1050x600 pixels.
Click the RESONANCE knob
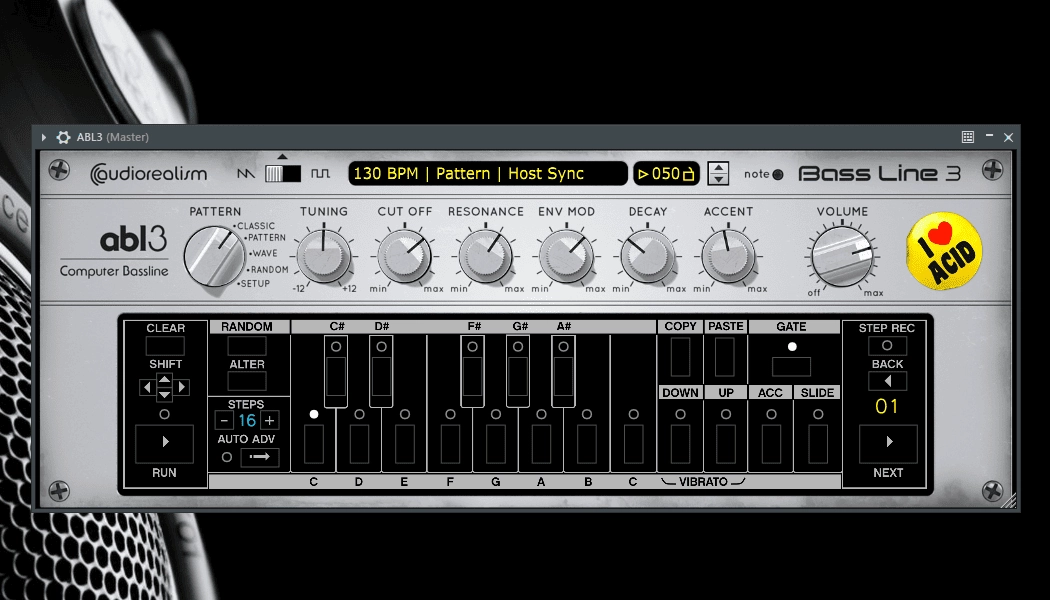(485, 255)
